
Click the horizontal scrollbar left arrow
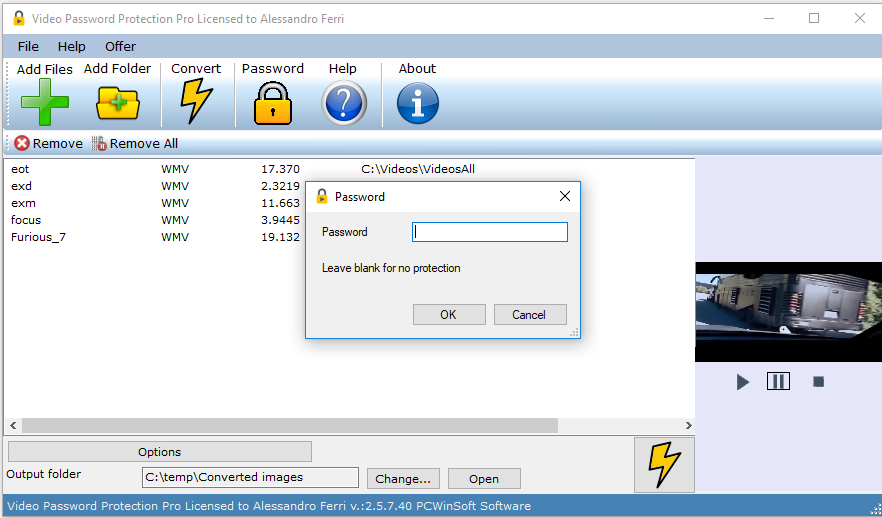13,425
